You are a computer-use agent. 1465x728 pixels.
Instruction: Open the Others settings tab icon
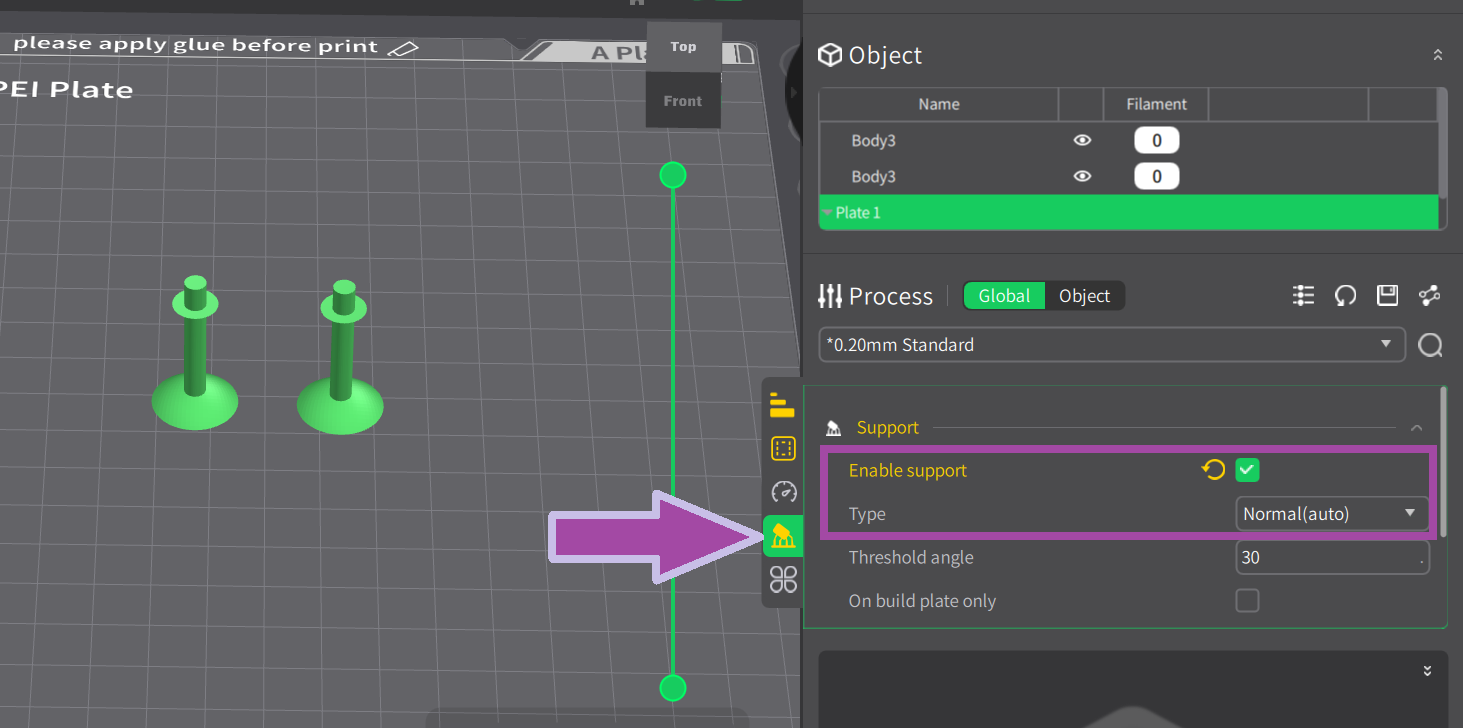pyautogui.click(x=783, y=579)
